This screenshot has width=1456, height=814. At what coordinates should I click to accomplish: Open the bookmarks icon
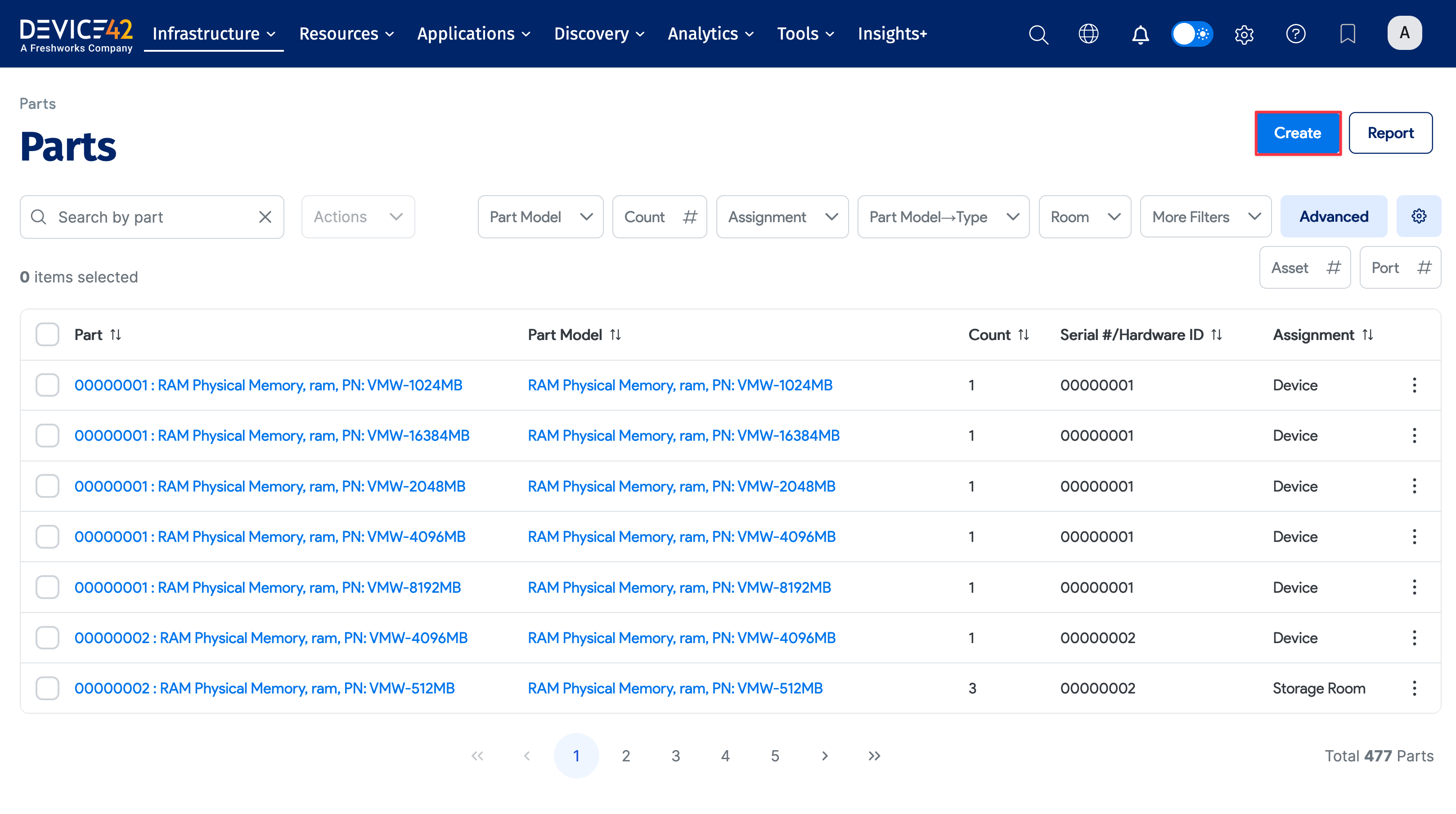pos(1348,34)
